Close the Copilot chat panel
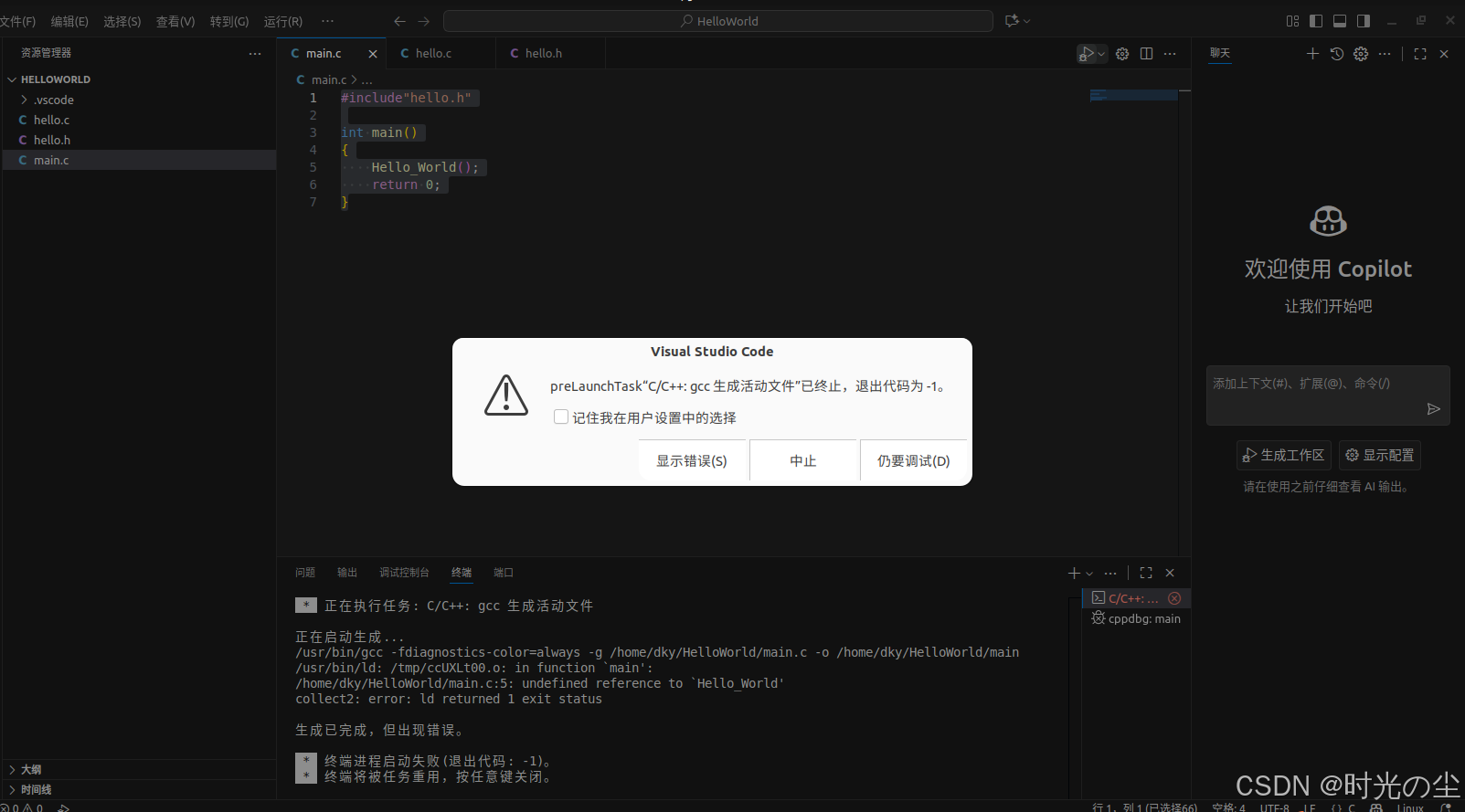 [1444, 54]
